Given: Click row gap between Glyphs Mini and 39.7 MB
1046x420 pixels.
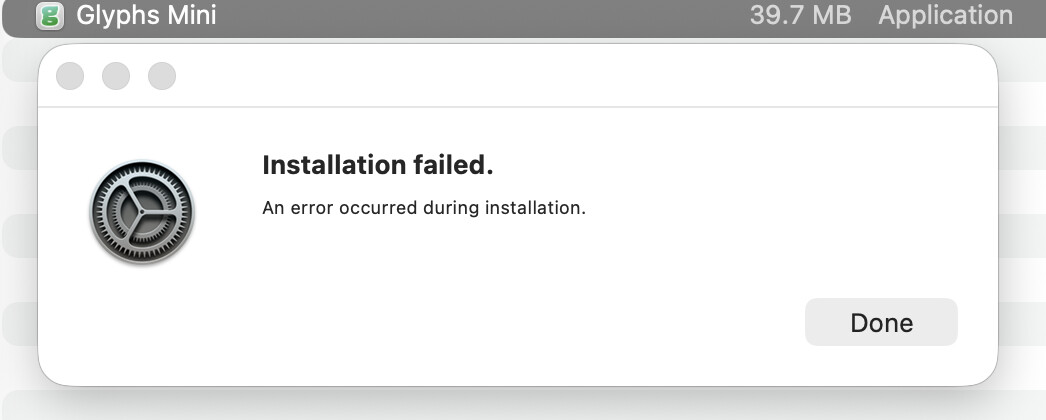Looking at the screenshot, I should (x=480, y=16).
